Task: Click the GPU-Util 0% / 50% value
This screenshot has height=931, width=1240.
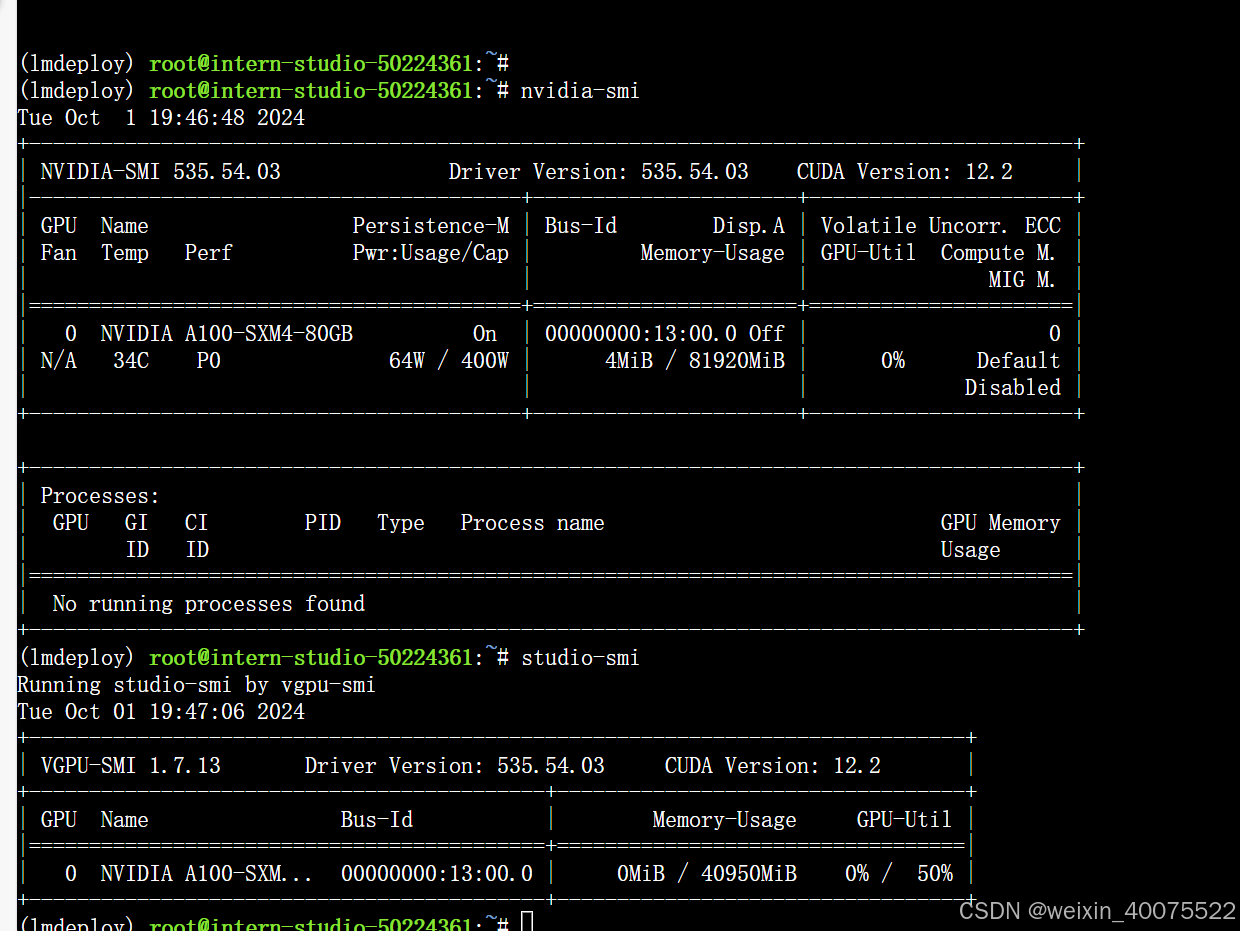Action: coord(899,873)
